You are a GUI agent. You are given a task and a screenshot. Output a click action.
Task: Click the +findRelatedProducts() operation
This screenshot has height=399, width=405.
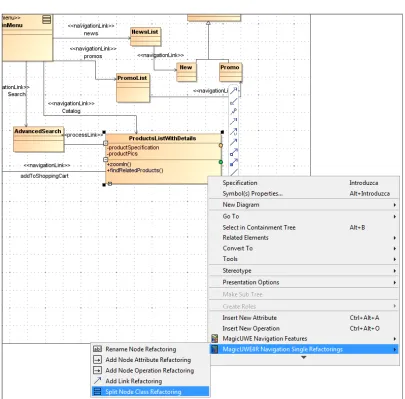pos(135,170)
